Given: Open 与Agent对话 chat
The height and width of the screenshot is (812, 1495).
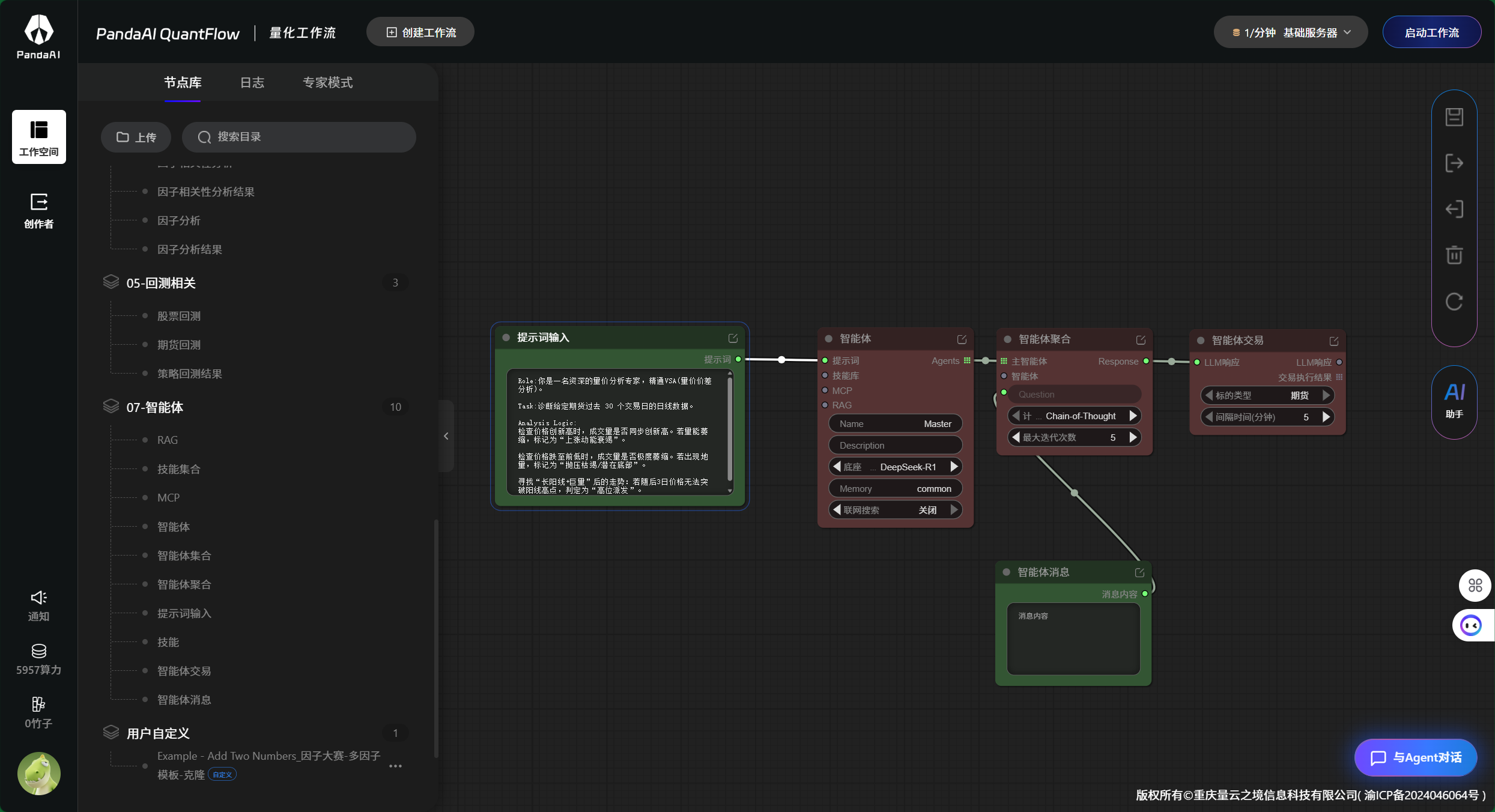Looking at the screenshot, I should 1415,757.
